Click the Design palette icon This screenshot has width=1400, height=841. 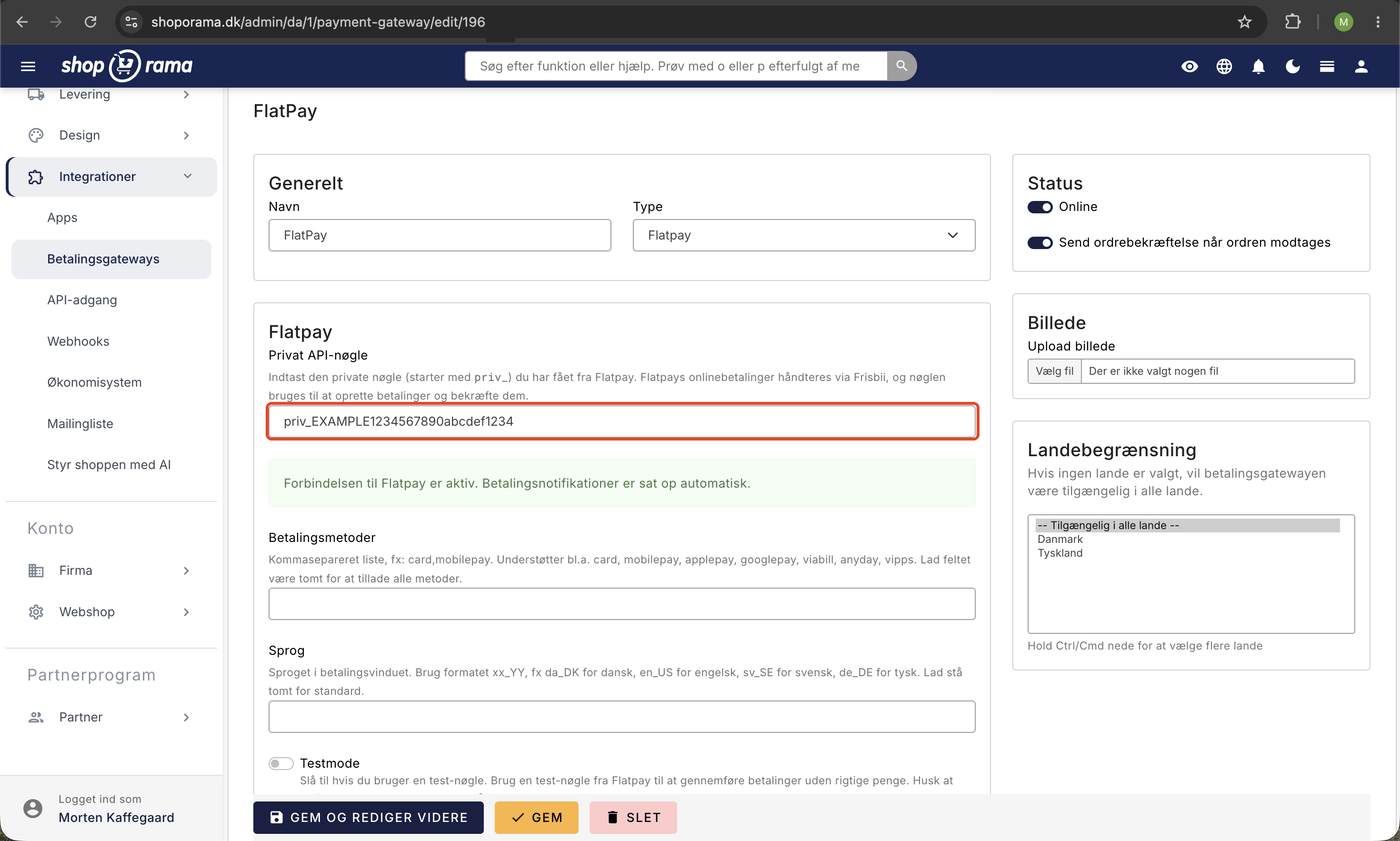[x=36, y=135]
